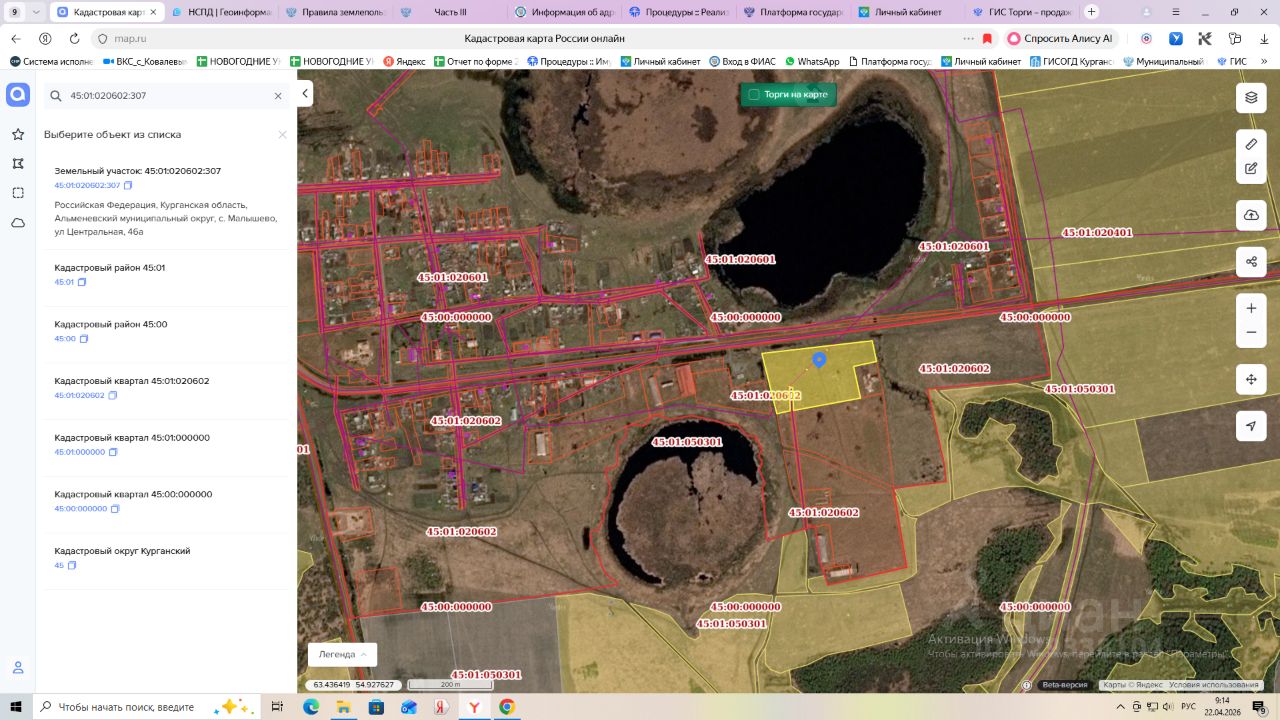This screenshot has width=1280, height=720.
Task: Clear the search query 45:01:020602:307
Action: [x=278, y=96]
